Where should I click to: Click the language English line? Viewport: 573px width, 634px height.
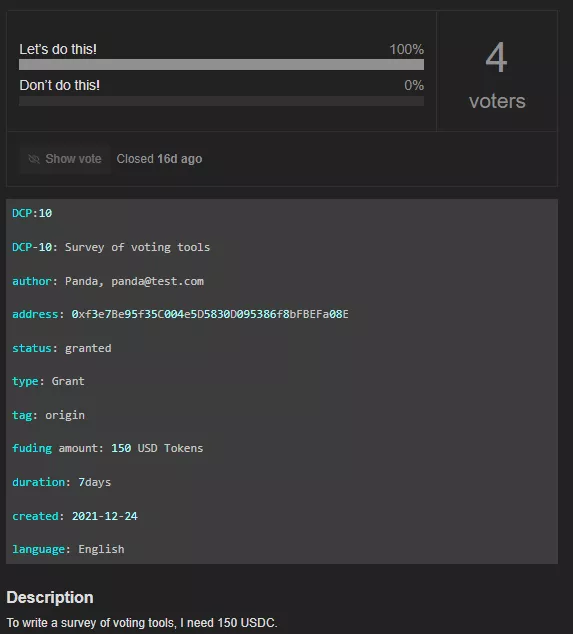pyautogui.click(x=68, y=549)
